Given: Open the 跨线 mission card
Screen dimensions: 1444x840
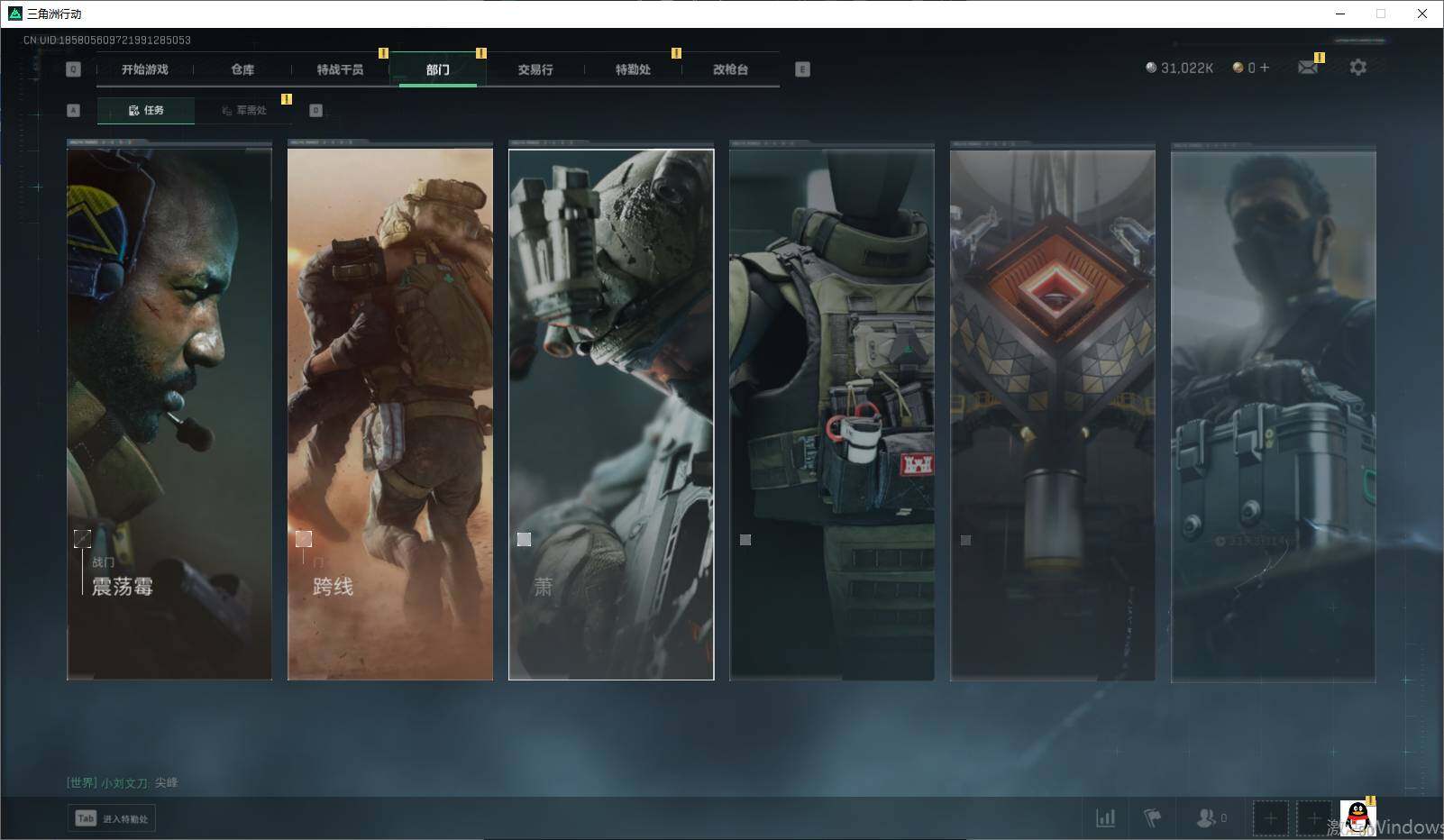Looking at the screenshot, I should 390,414.
